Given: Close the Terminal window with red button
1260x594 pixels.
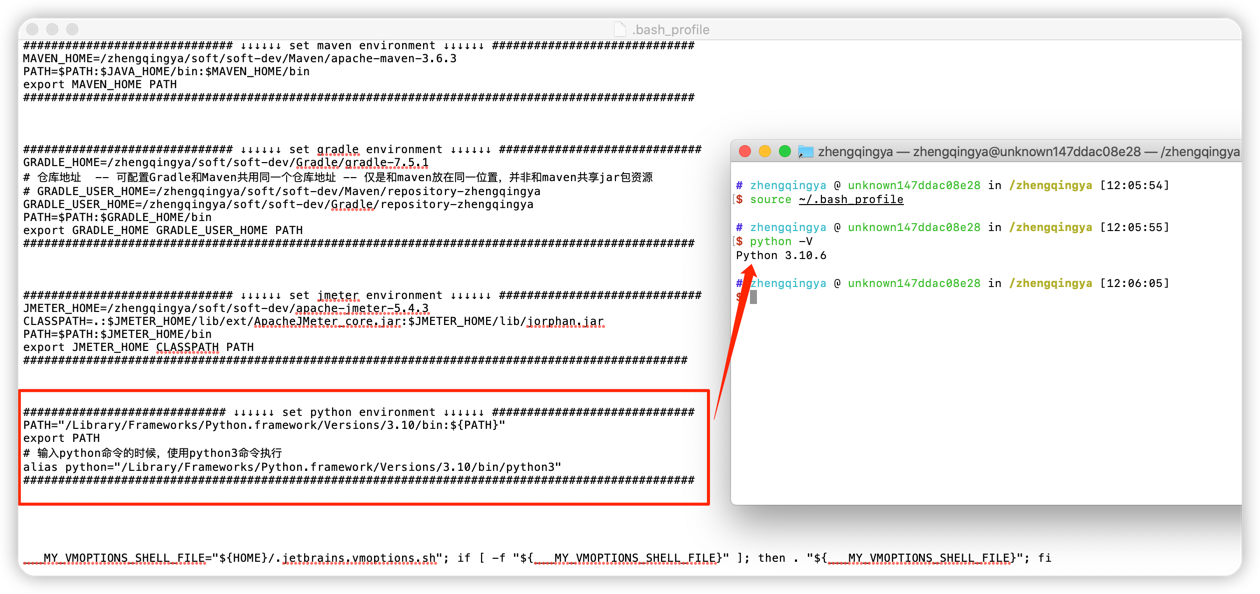Looking at the screenshot, I should (x=744, y=151).
